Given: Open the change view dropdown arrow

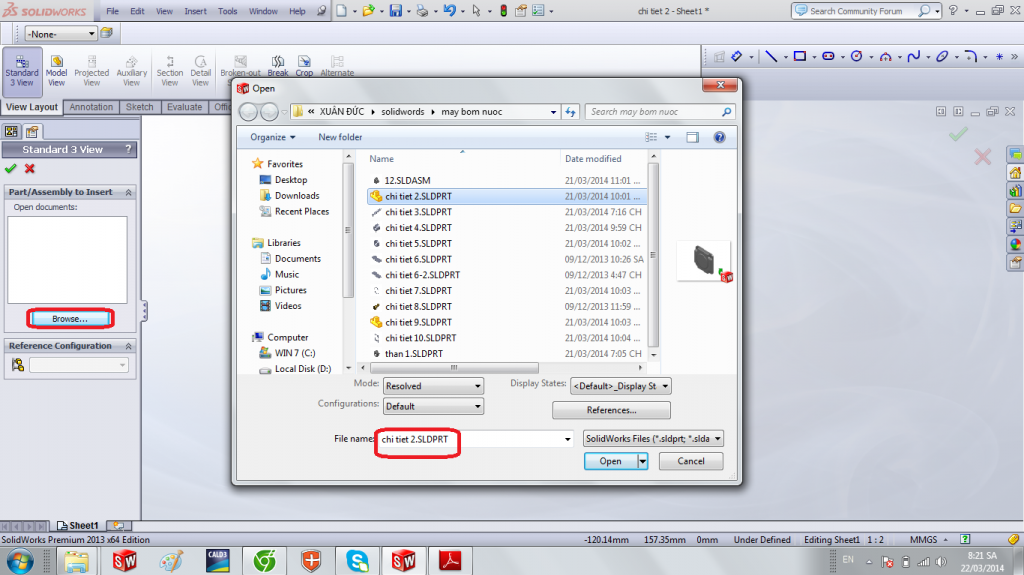Looking at the screenshot, I should 667,137.
